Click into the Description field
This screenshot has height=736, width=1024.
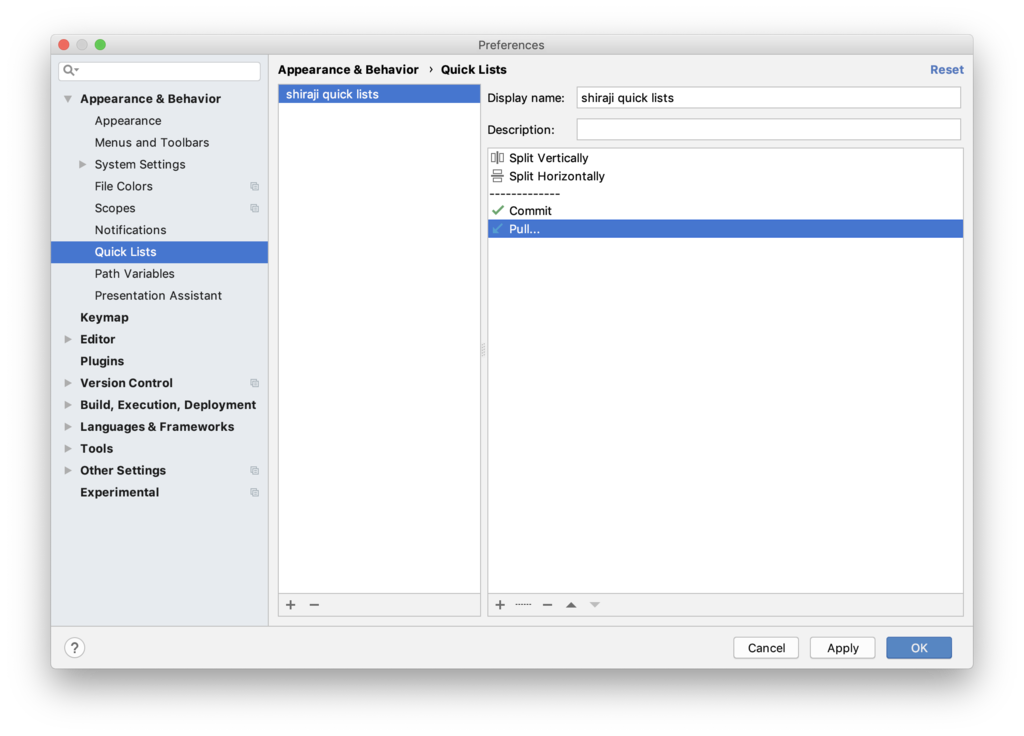coord(769,129)
